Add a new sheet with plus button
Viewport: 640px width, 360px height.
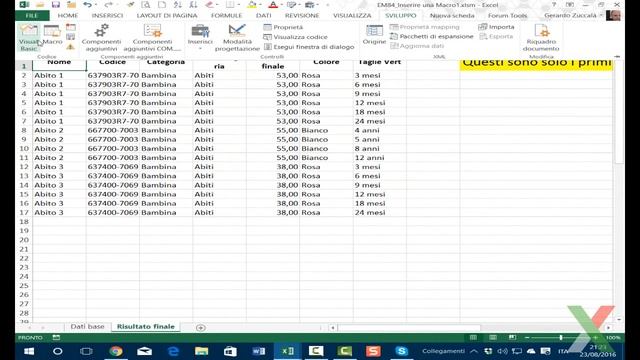(x=200, y=327)
